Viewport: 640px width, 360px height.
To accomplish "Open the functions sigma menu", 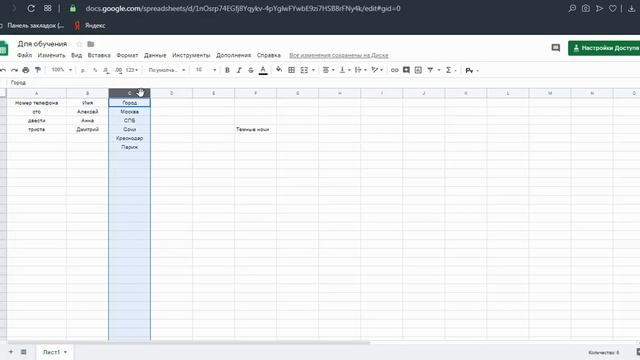I will (x=450, y=70).
